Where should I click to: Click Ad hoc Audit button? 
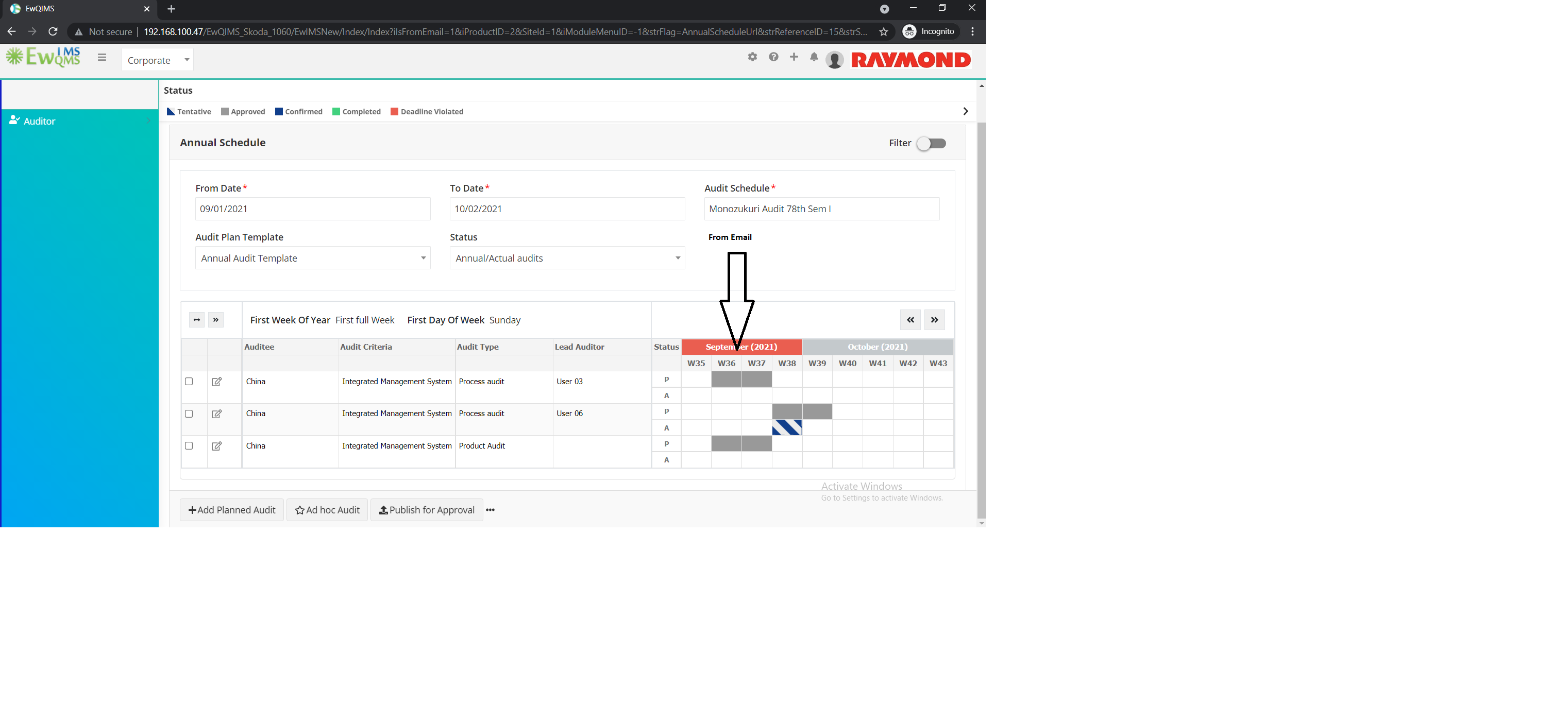328,510
